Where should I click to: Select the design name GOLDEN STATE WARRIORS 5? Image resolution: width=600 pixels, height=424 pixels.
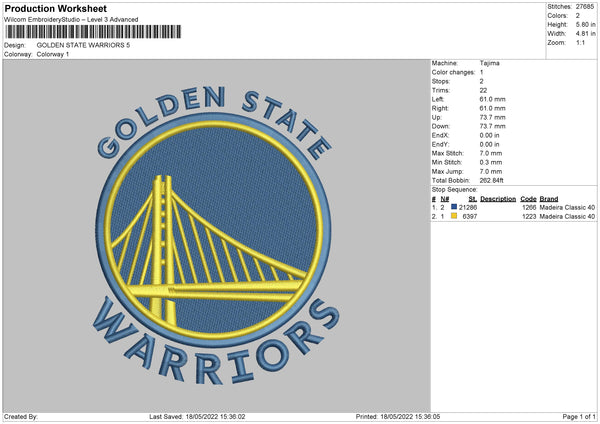[x=83, y=45]
